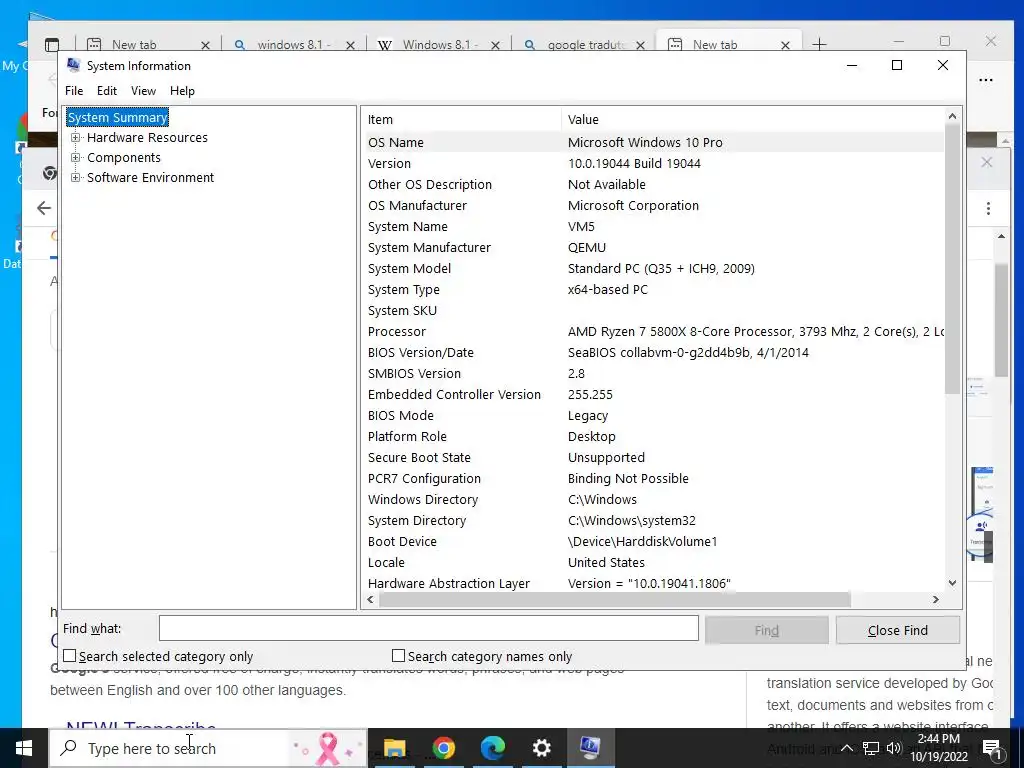This screenshot has height=768, width=1024.
Task: Click the details pane scroll up arrow
Action: point(952,116)
